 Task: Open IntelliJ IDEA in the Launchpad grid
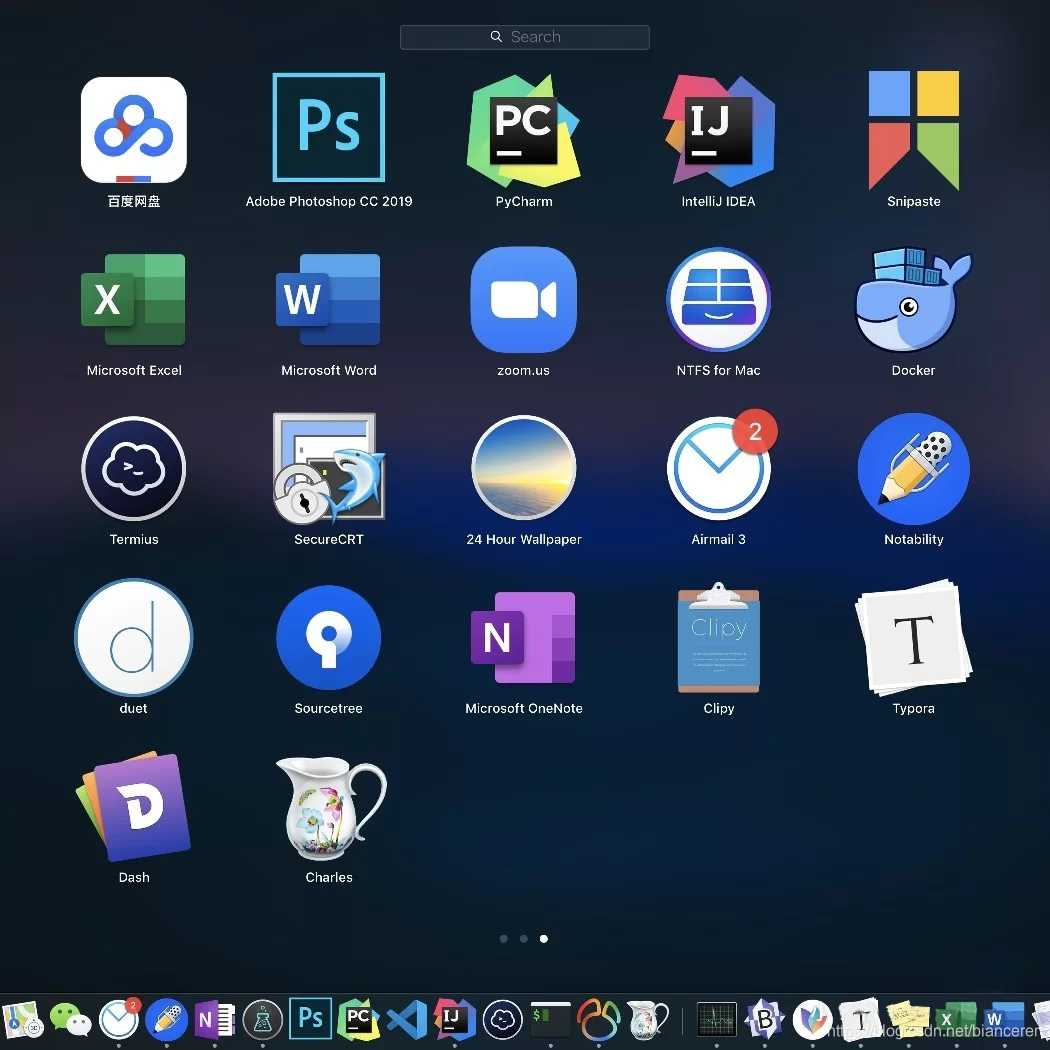719,130
